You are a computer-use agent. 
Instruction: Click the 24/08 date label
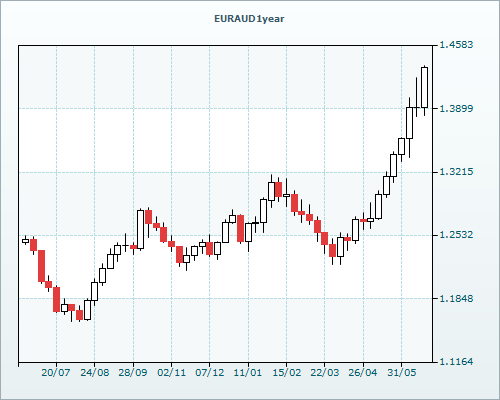click(x=95, y=372)
